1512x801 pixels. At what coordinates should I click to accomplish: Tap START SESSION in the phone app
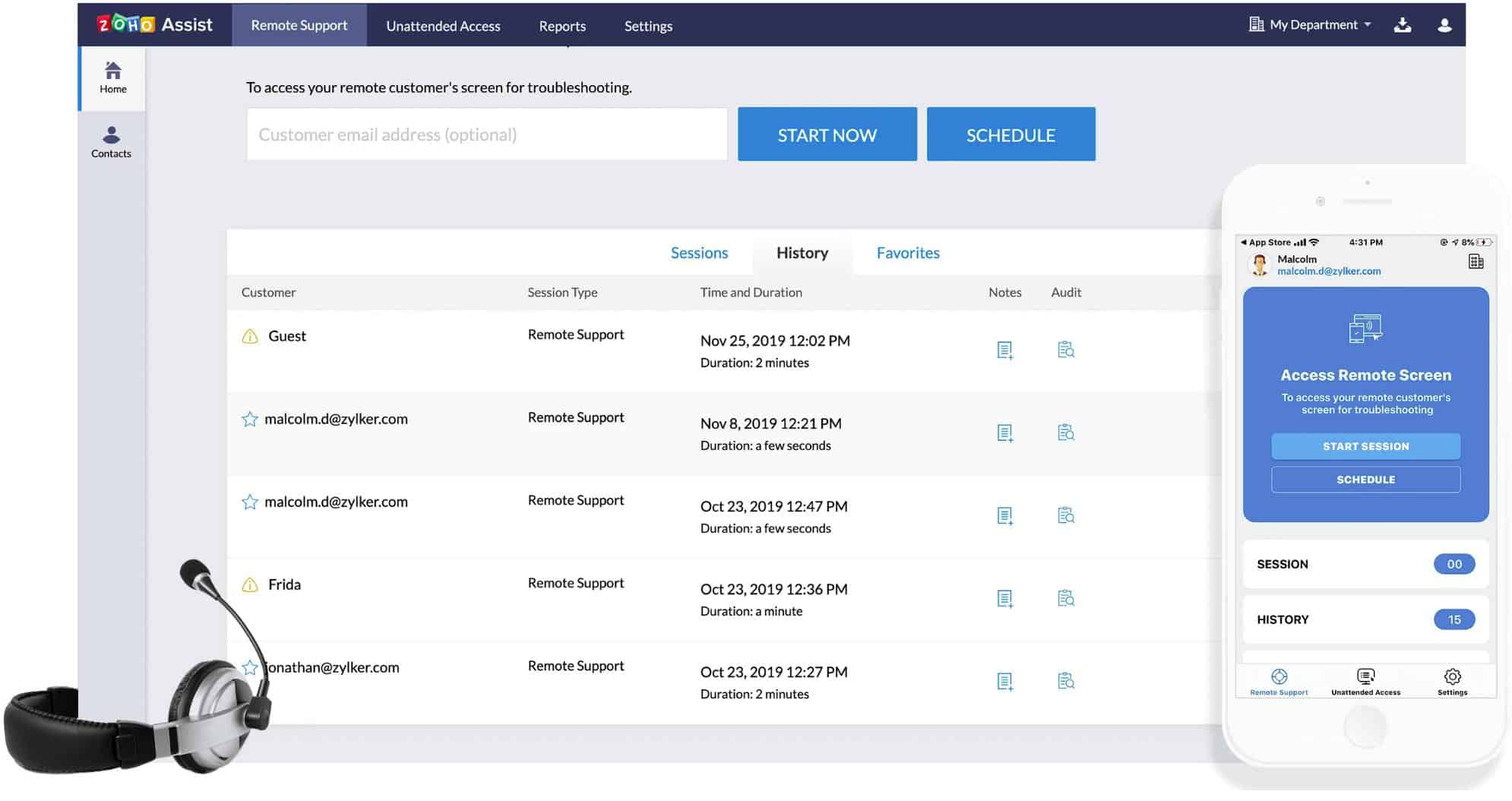click(1365, 446)
